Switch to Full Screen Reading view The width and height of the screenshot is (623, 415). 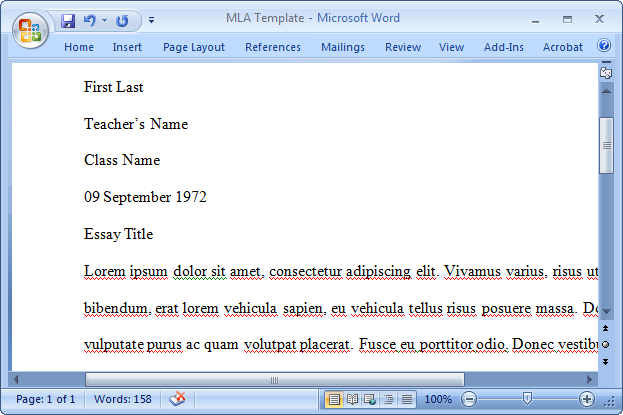352,399
